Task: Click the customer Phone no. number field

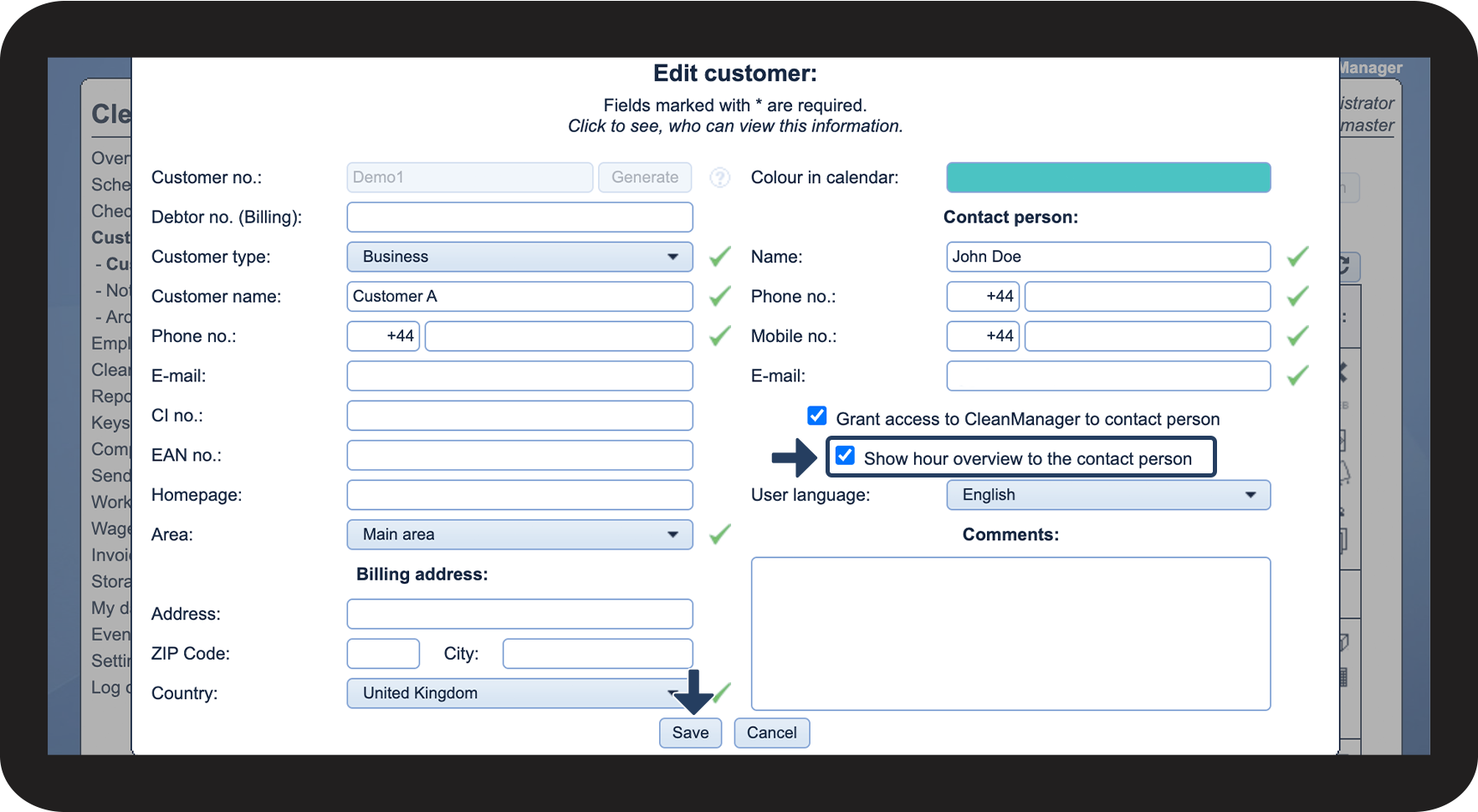Action: [x=559, y=336]
